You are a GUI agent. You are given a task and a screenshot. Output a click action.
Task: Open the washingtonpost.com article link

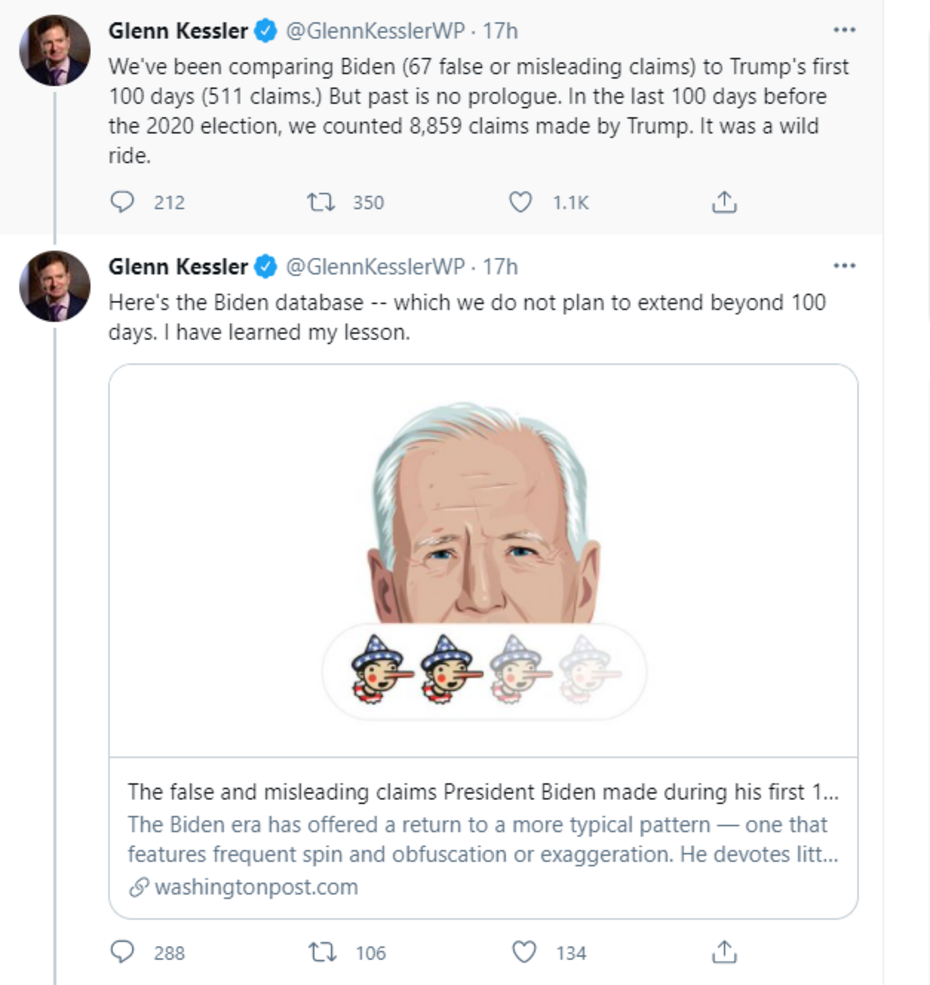(x=255, y=887)
